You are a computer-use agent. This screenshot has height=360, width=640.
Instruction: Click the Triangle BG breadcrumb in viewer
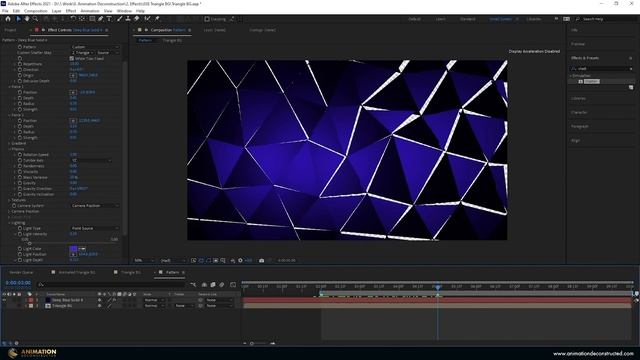pos(172,41)
